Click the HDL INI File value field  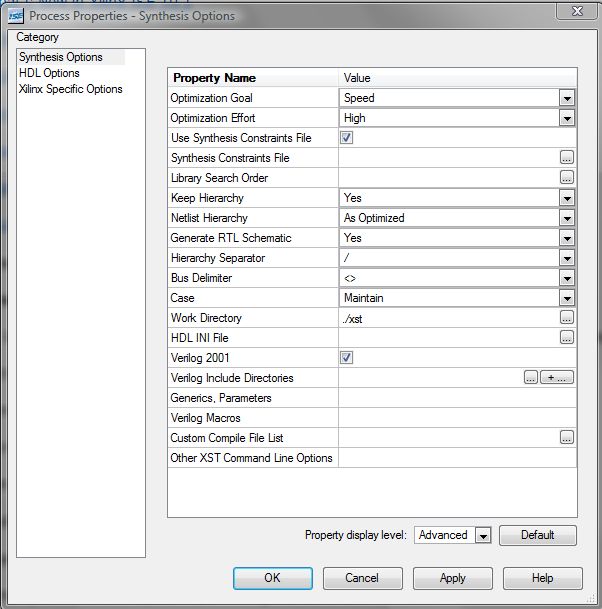449,338
